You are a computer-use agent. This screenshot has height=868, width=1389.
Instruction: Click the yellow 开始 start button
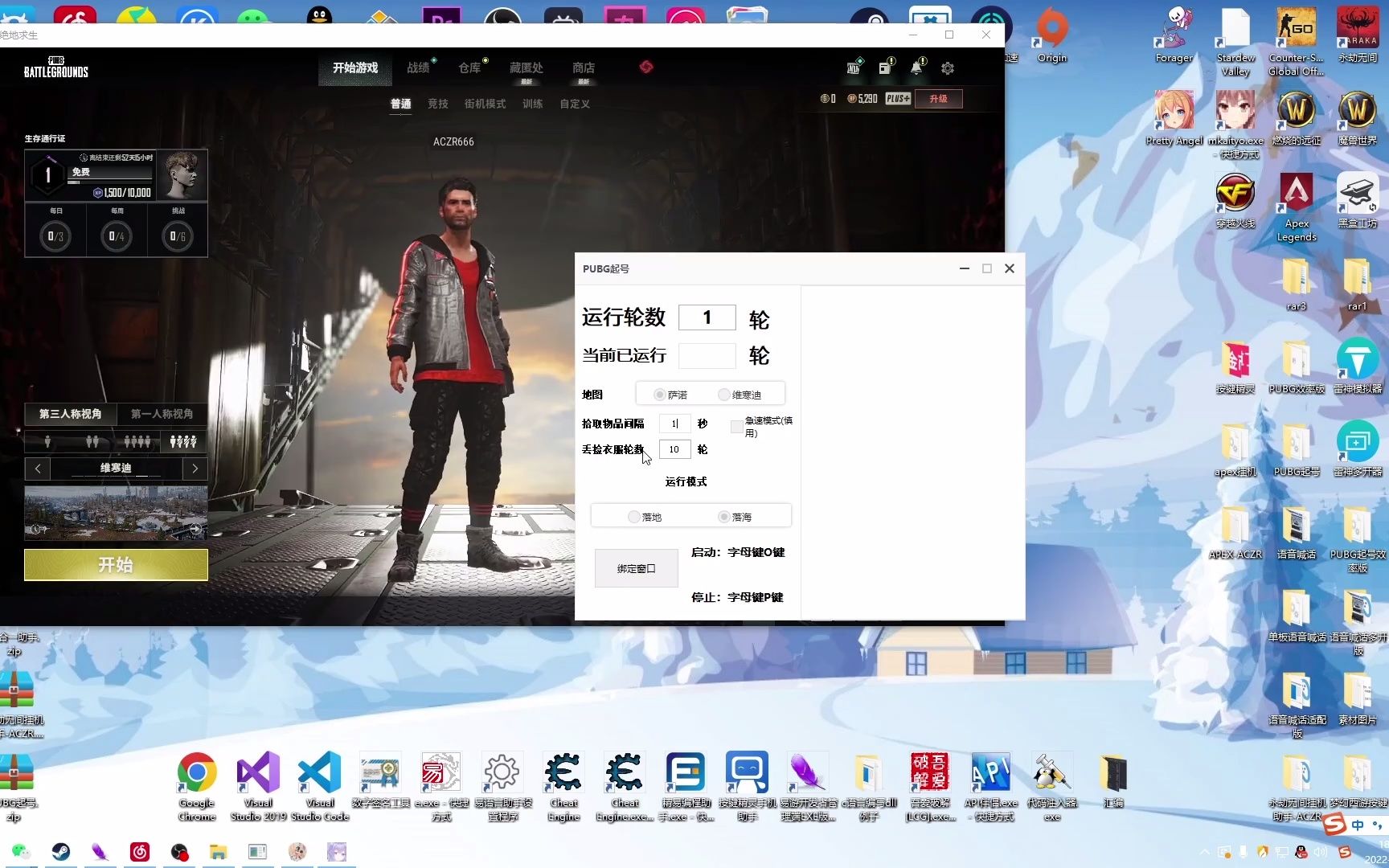(116, 565)
